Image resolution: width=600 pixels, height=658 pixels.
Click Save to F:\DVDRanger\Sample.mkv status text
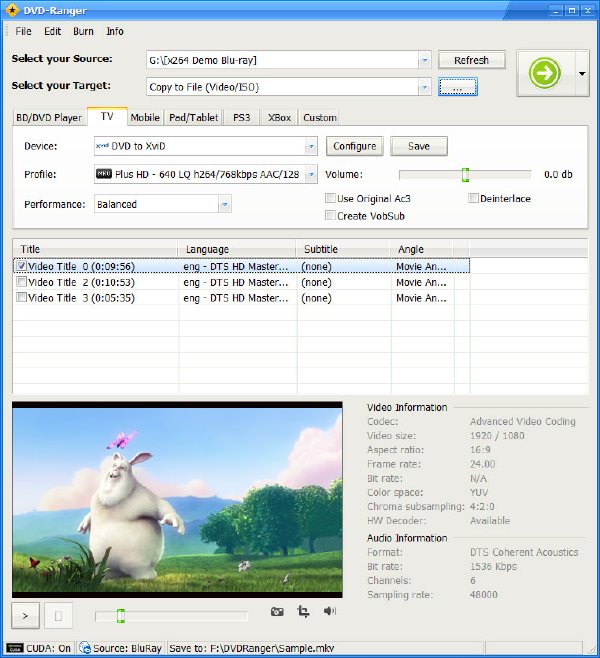[x=252, y=648]
